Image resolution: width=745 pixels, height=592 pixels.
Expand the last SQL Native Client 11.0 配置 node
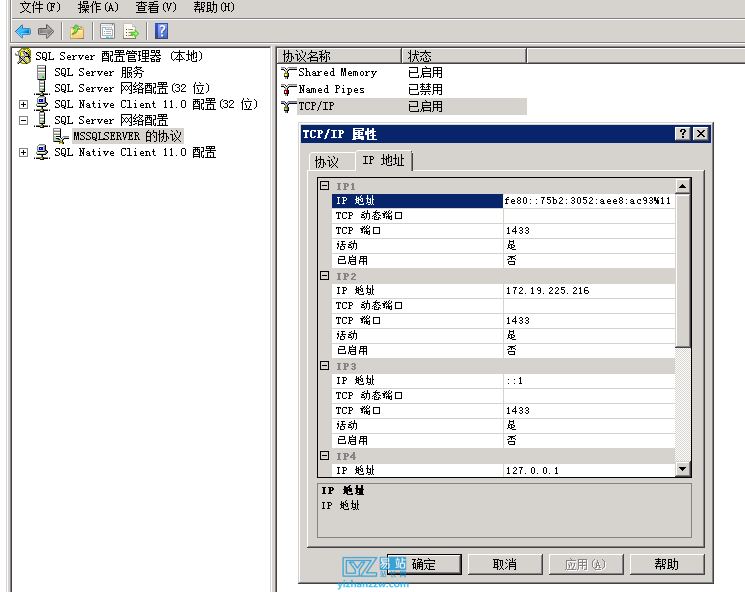click(23, 152)
